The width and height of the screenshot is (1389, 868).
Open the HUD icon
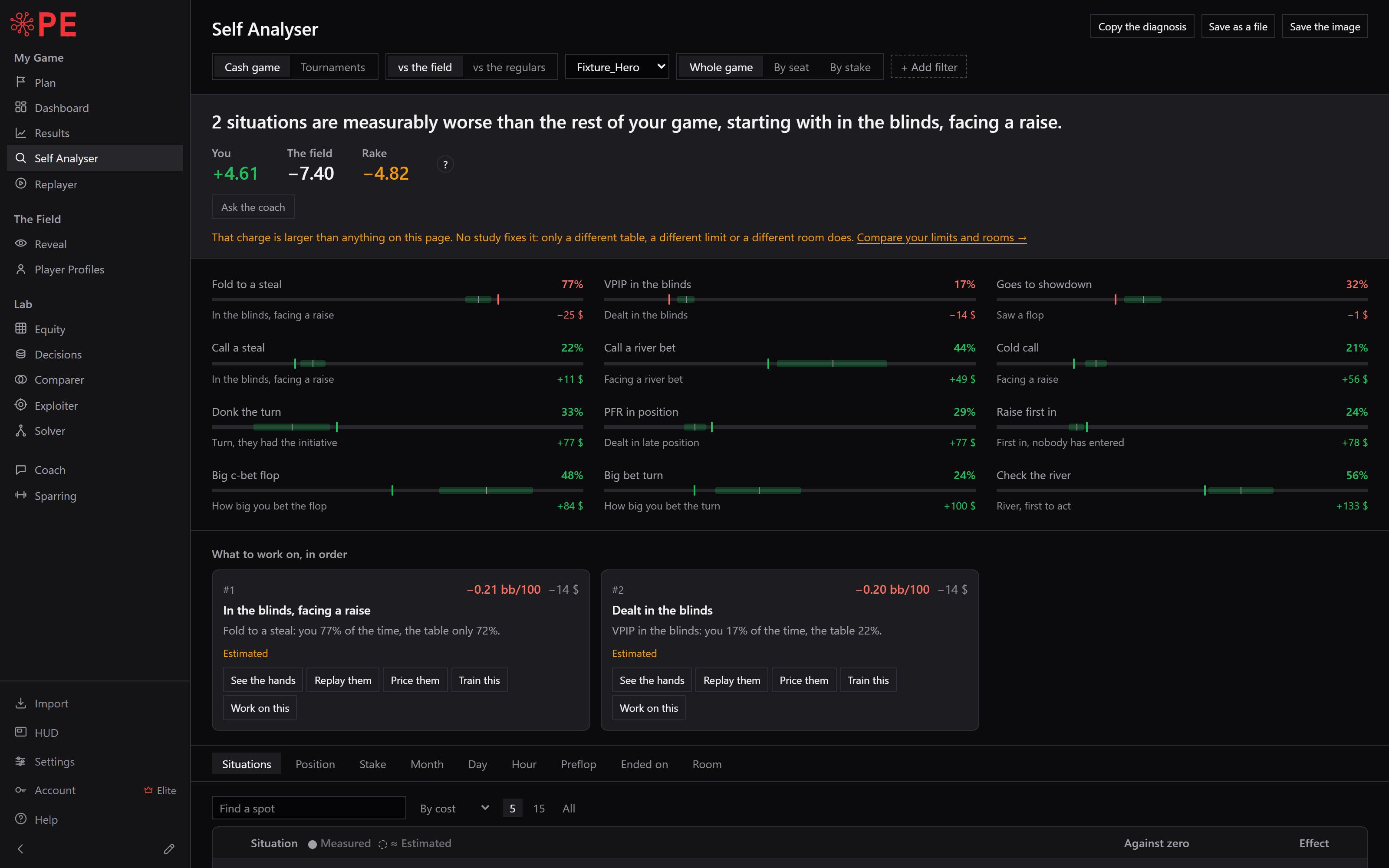21,732
